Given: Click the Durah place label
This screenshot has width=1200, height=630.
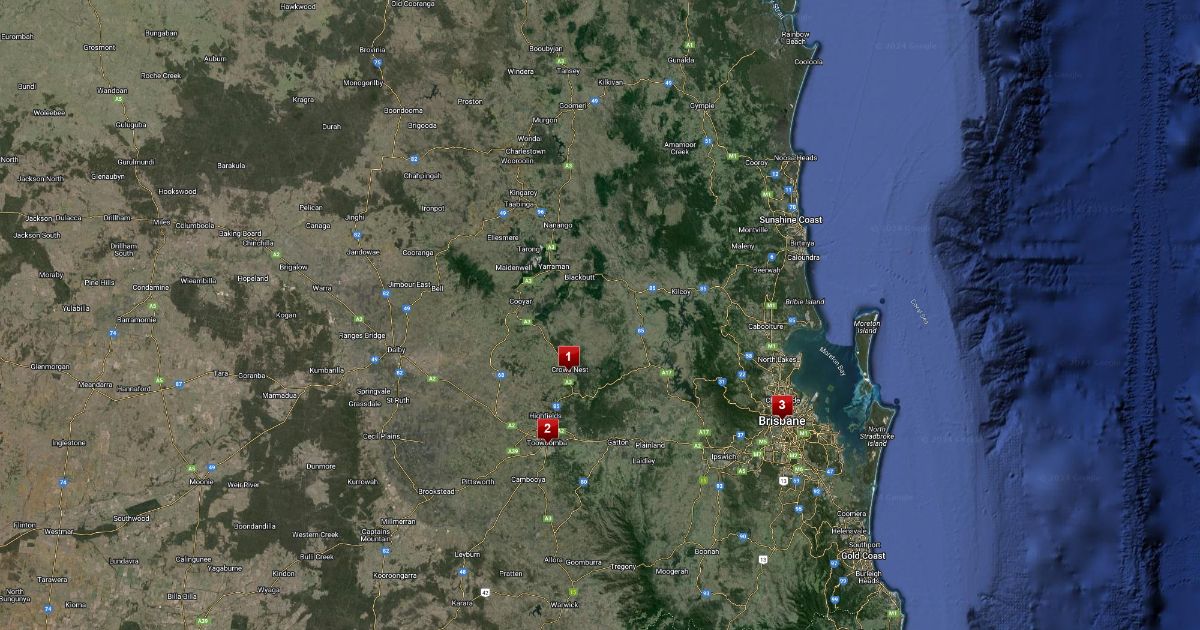Looking at the screenshot, I should click(x=331, y=126).
